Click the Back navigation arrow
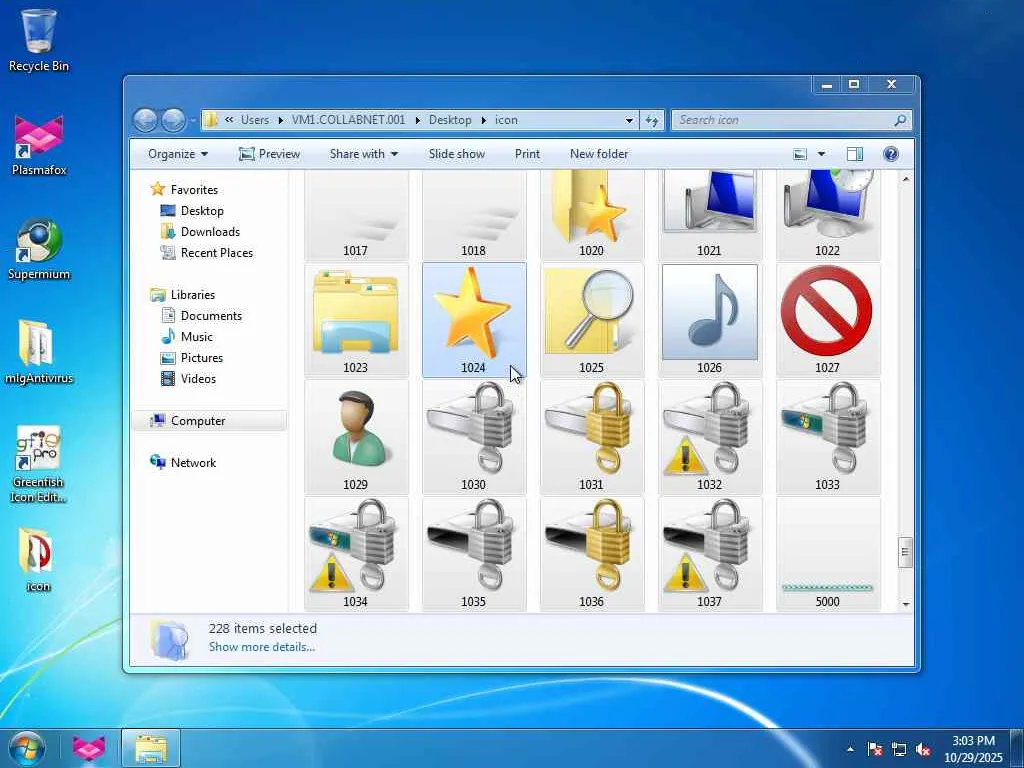Image resolution: width=1024 pixels, height=768 pixels. click(x=145, y=120)
